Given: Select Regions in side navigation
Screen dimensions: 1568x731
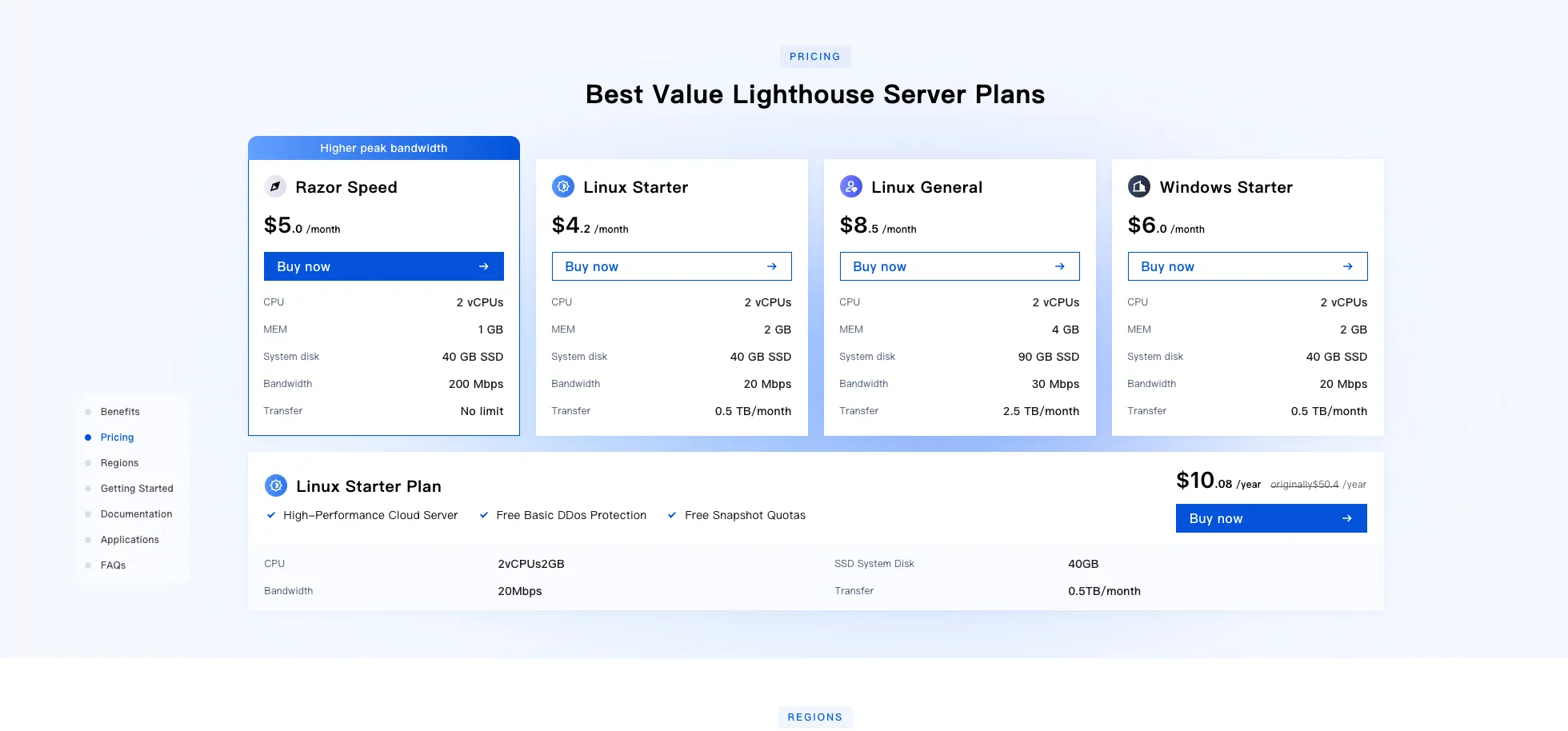Looking at the screenshot, I should click(119, 463).
